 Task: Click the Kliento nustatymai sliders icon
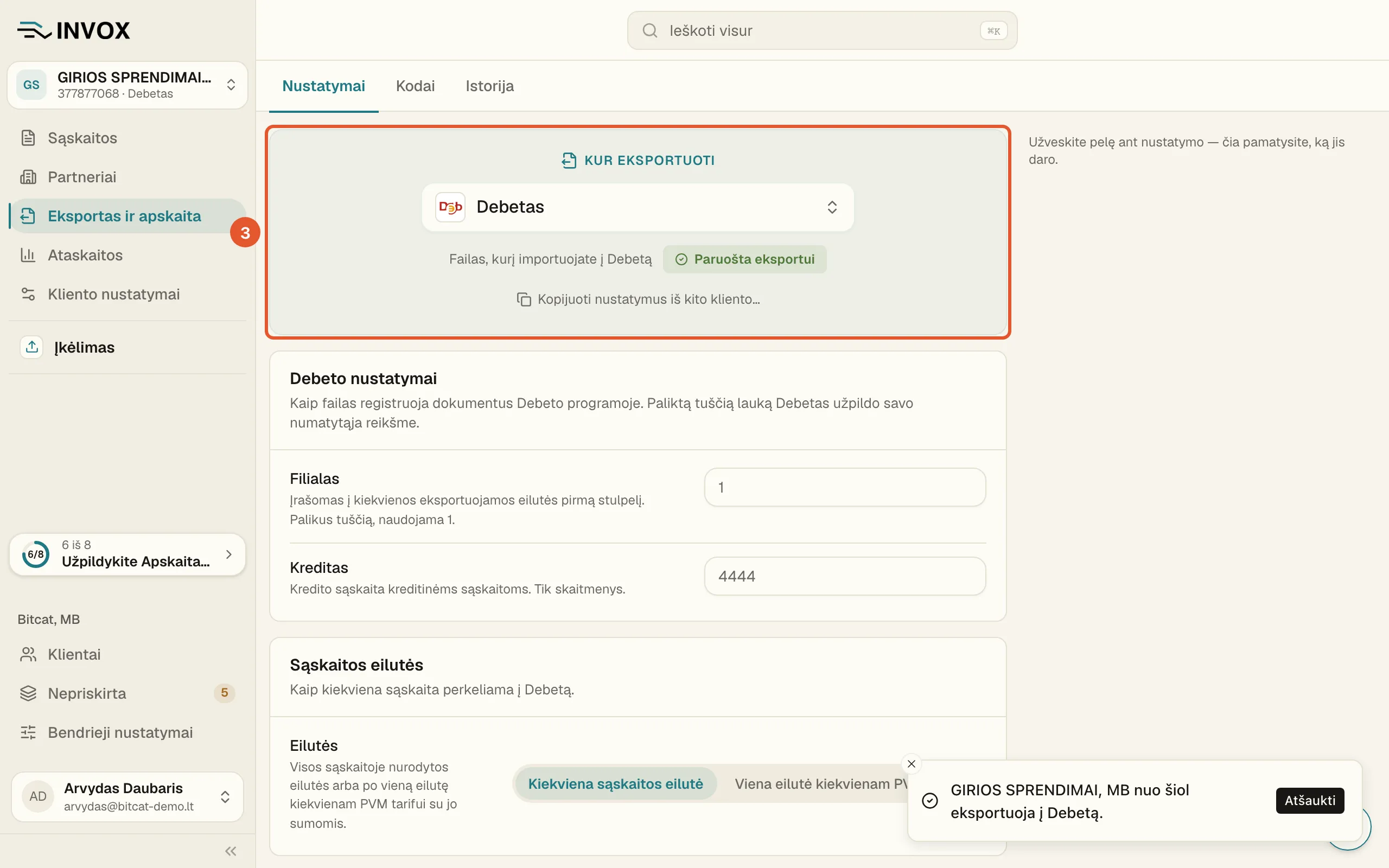coord(28,294)
